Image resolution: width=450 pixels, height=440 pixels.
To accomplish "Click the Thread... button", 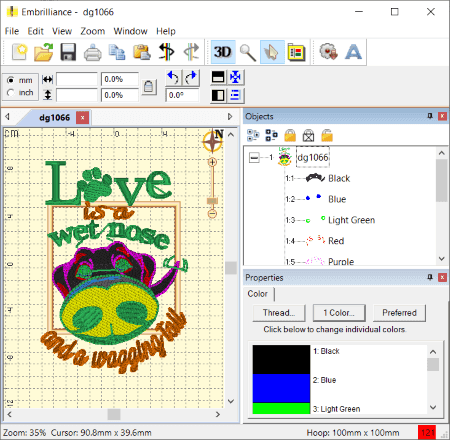I will [x=279, y=313].
